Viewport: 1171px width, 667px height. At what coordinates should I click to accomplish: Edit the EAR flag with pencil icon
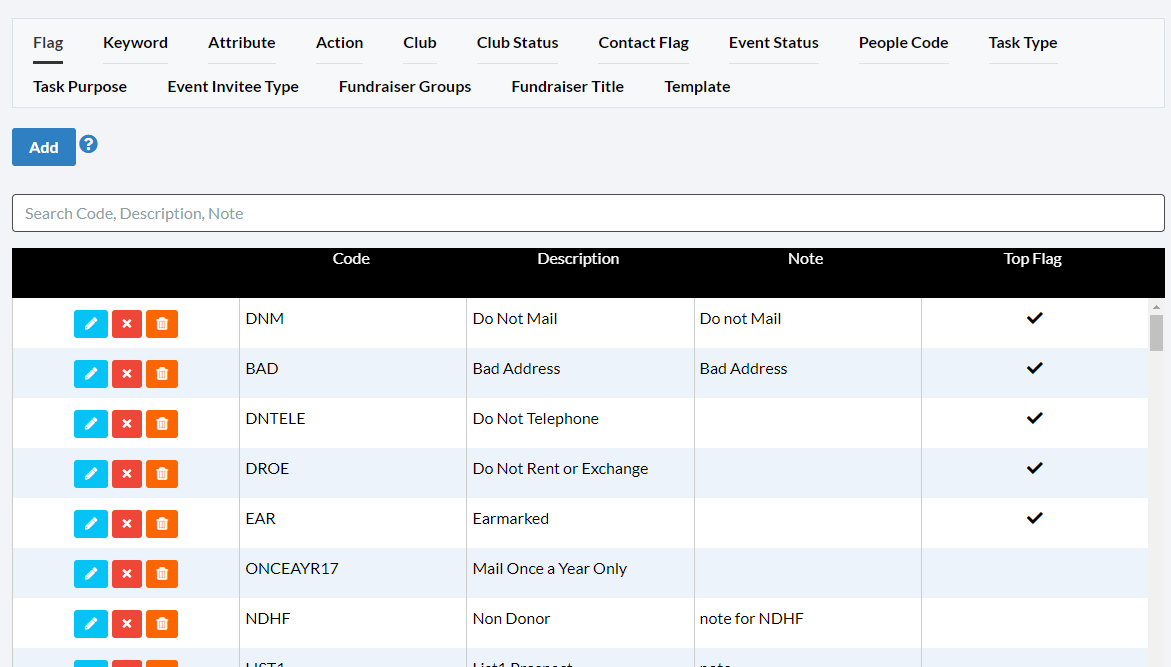pos(90,524)
